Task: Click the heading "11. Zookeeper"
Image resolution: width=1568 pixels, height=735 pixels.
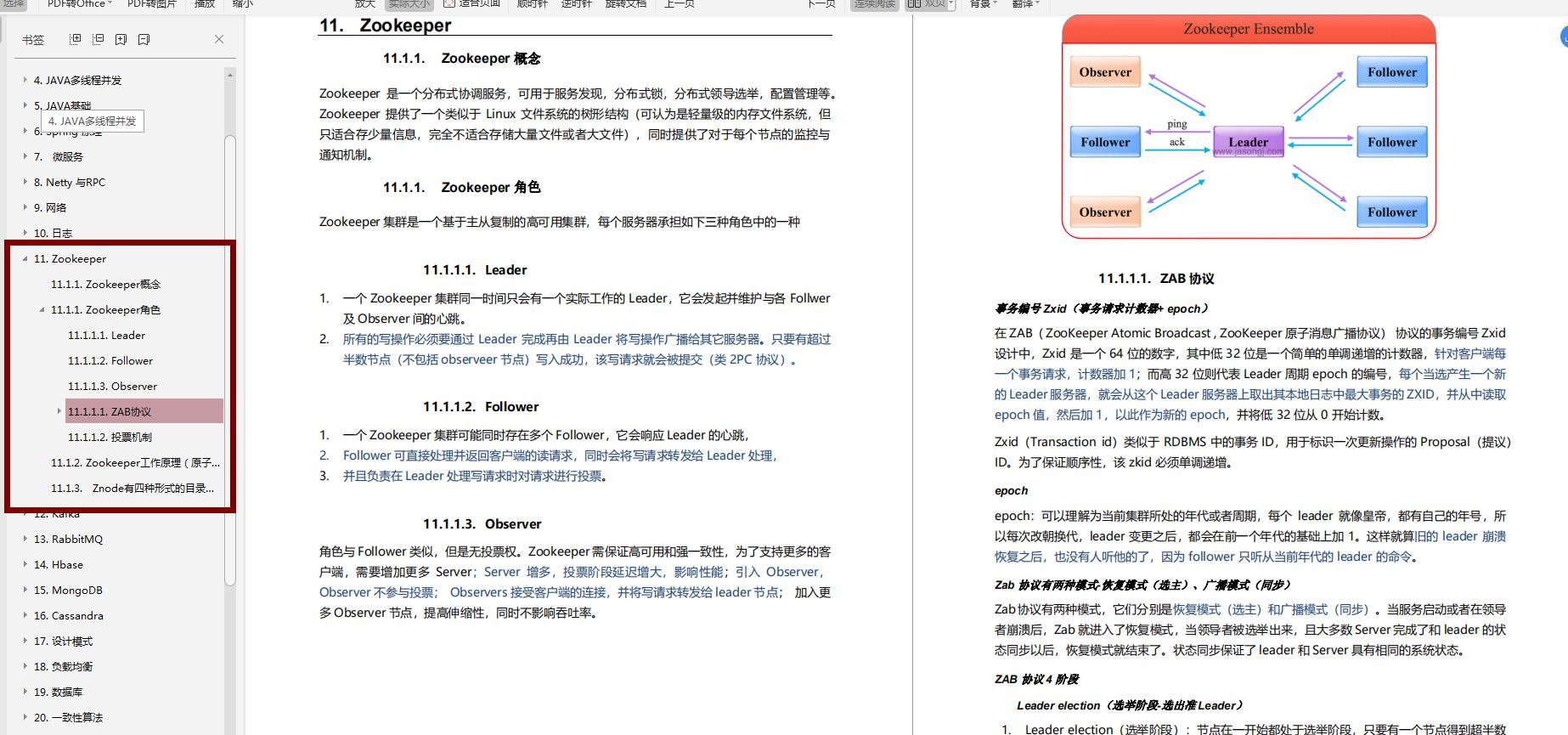Action: point(385,25)
